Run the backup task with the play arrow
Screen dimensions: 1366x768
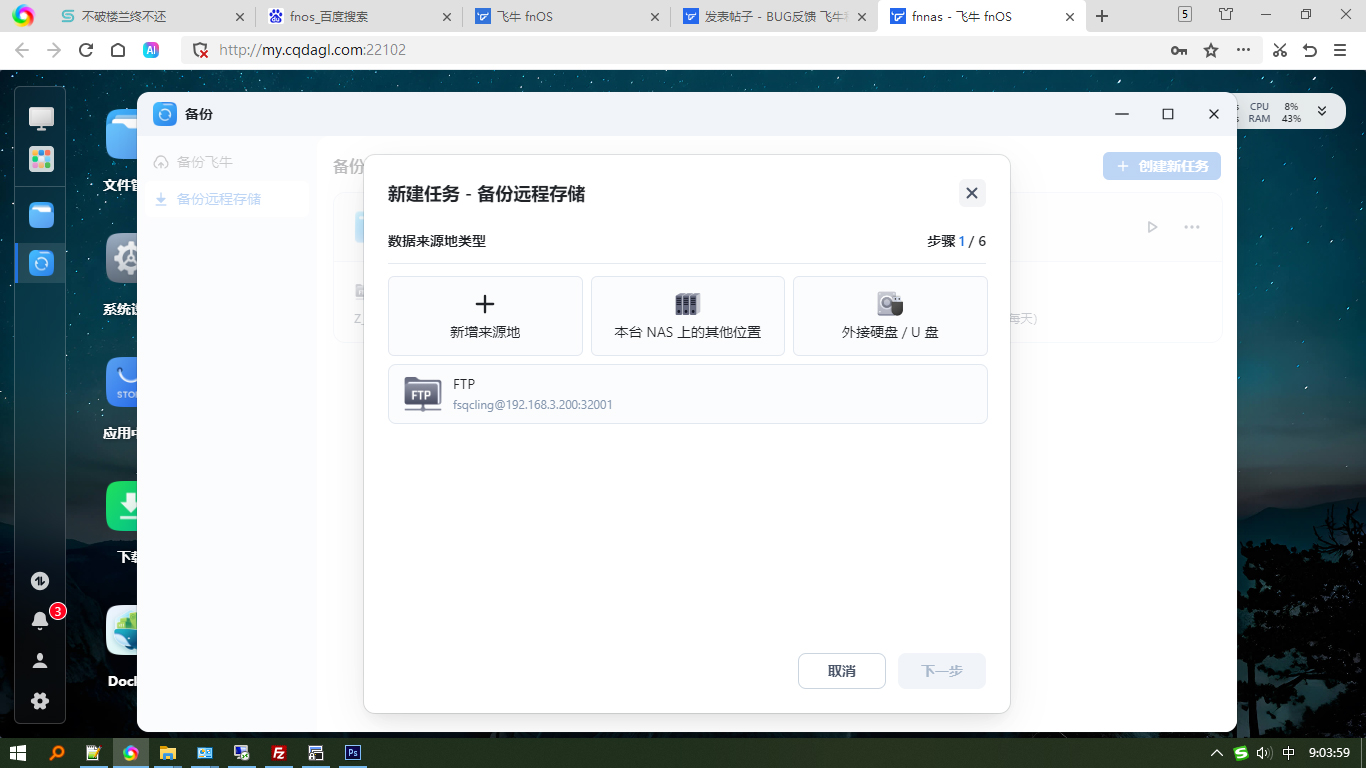click(x=1152, y=227)
